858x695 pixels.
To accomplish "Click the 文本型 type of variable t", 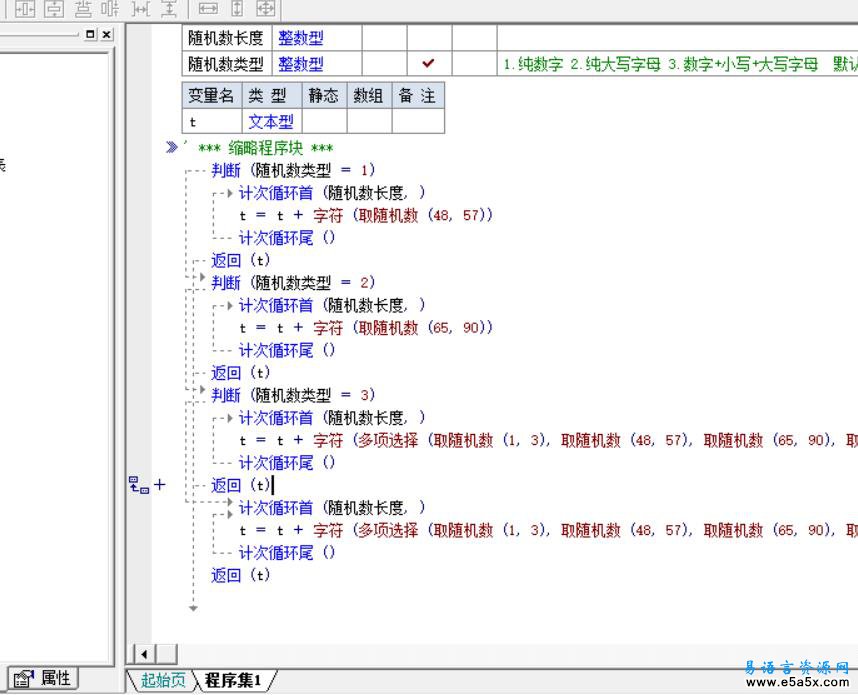I will coord(271,122).
